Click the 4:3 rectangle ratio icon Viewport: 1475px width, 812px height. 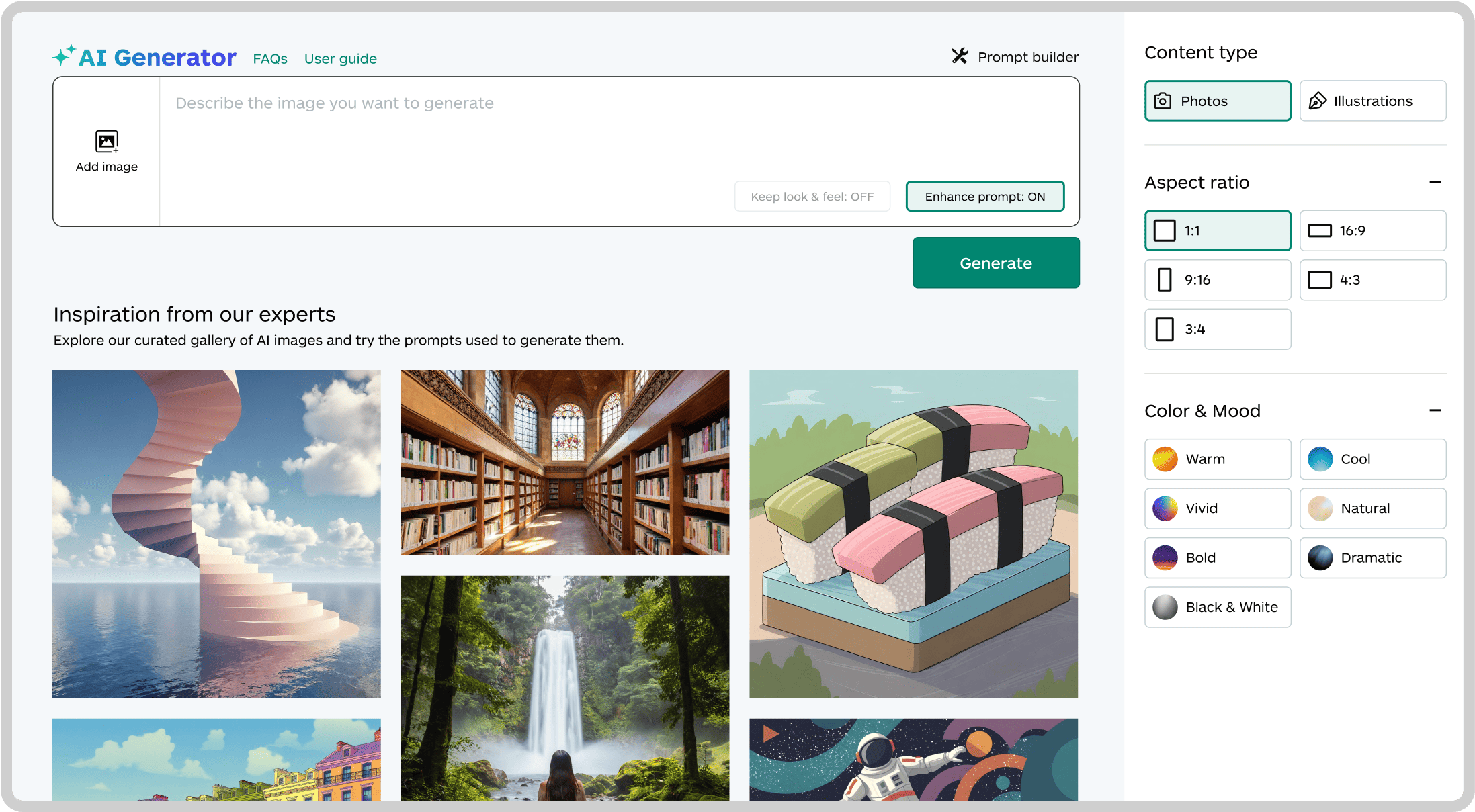click(1319, 279)
